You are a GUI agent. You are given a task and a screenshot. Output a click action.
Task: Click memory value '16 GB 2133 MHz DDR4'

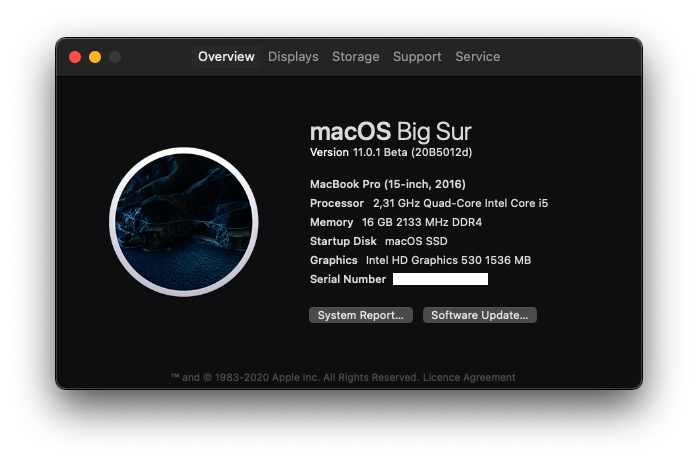pyautogui.click(x=422, y=222)
